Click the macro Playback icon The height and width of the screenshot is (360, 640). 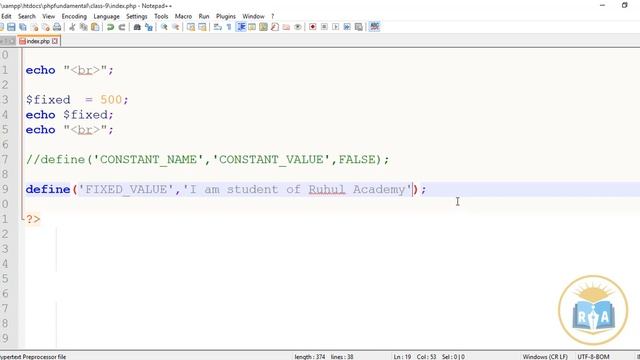[336, 27]
